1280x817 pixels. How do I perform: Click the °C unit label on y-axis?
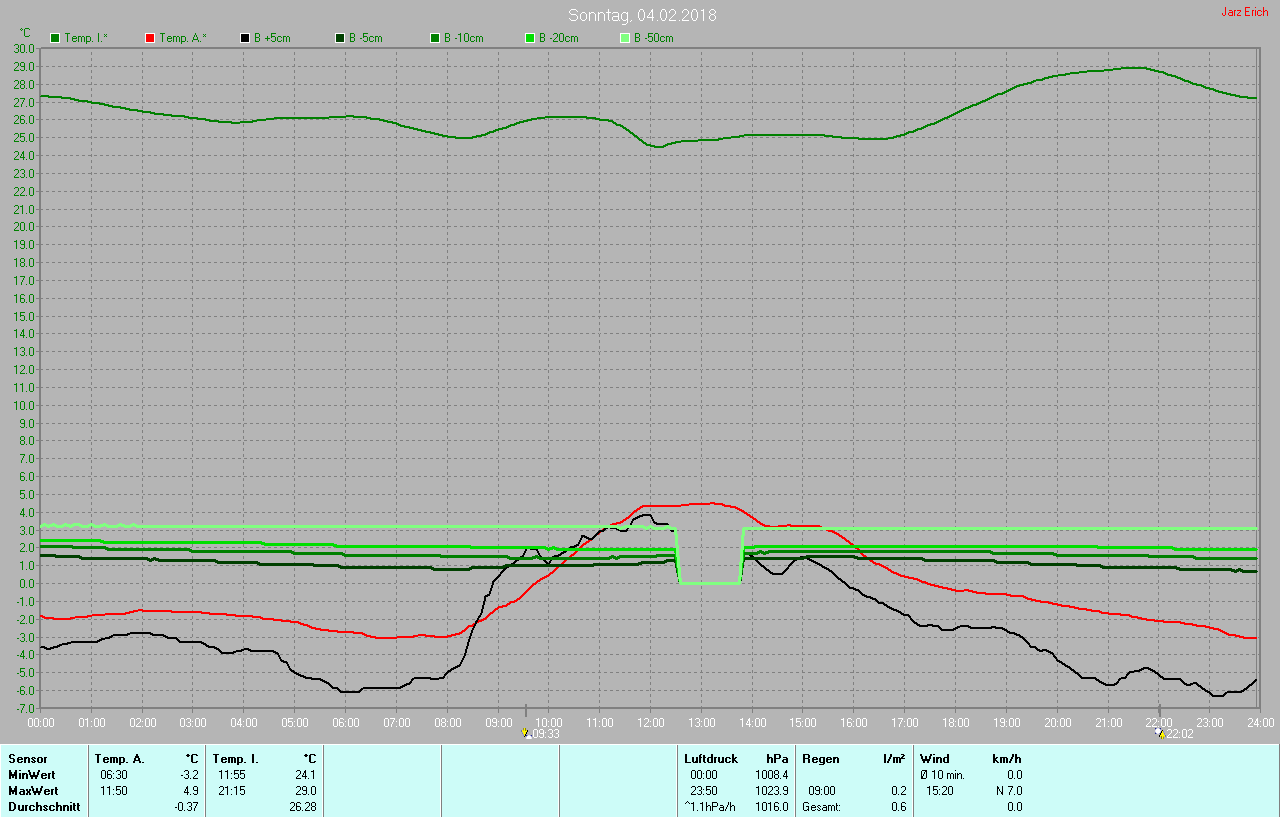tap(25, 32)
